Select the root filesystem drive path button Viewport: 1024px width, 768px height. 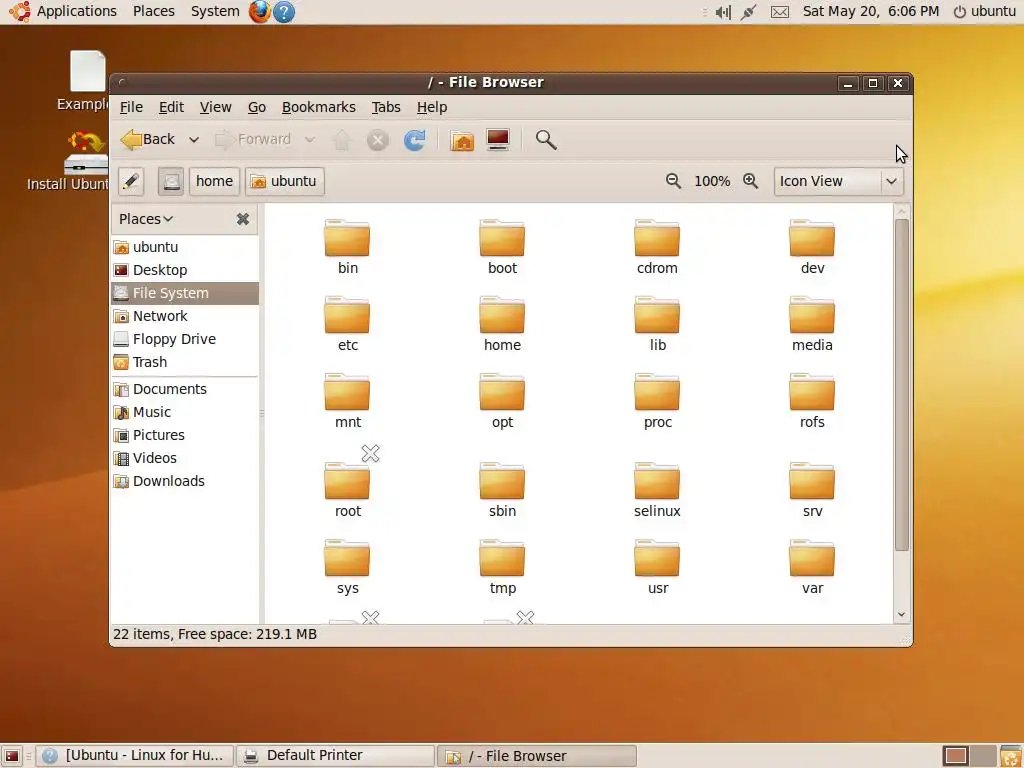pos(170,181)
